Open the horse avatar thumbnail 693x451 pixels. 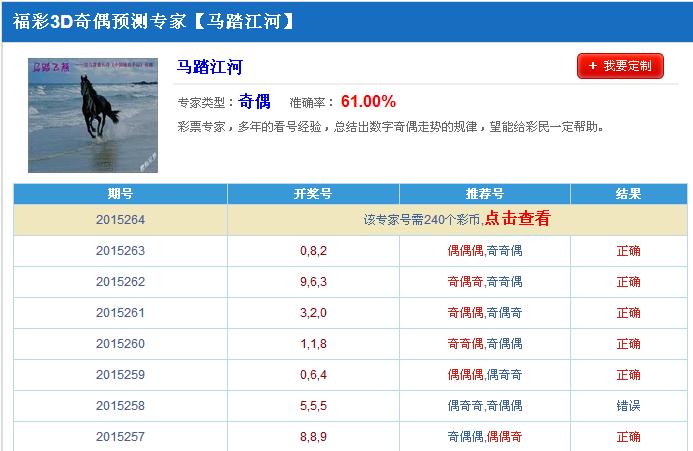tap(93, 115)
